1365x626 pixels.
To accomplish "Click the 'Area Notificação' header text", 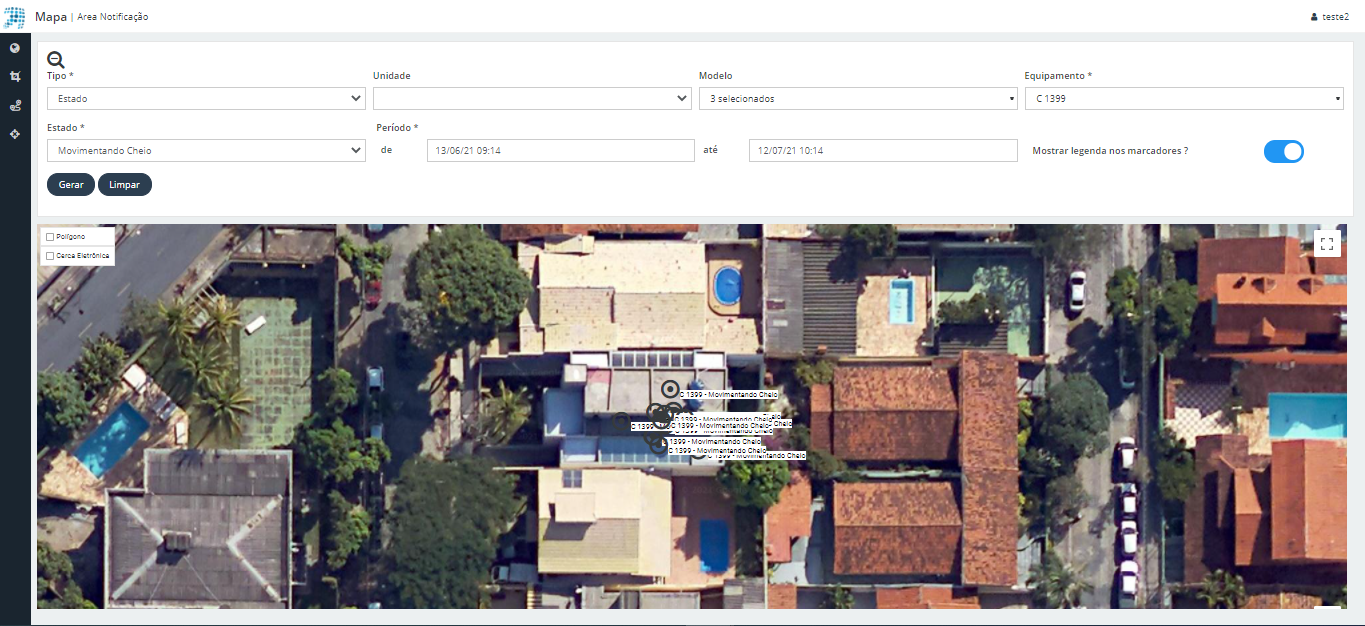I will pos(113,17).
